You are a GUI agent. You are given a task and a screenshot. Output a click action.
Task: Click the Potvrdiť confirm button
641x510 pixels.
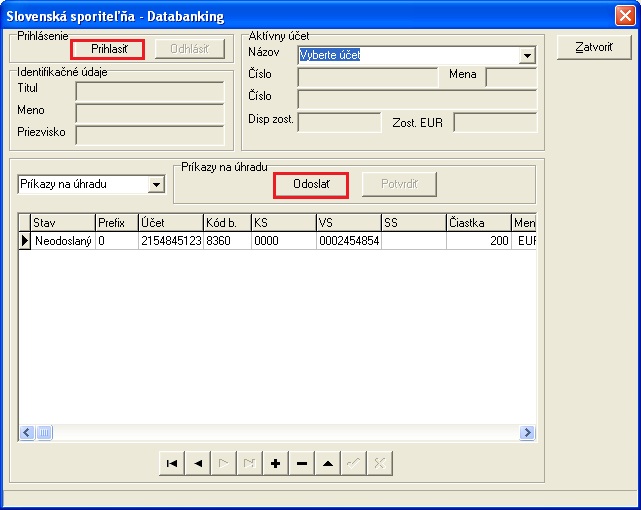(x=399, y=184)
